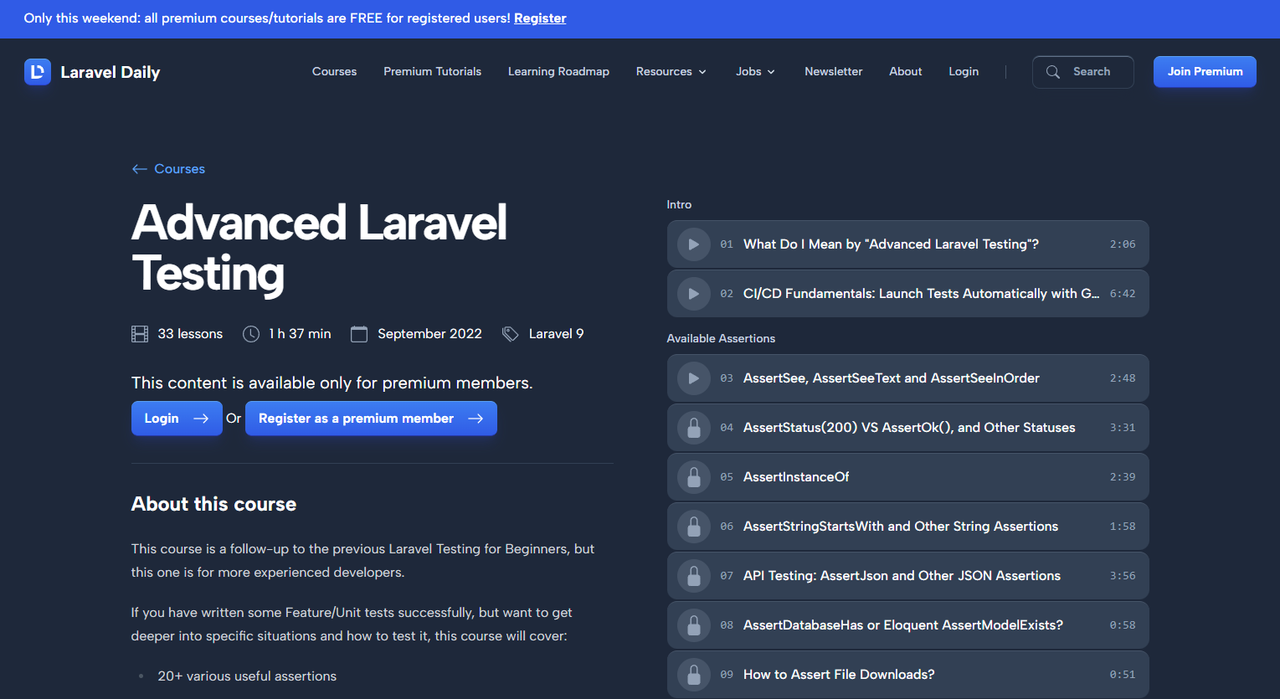Screen dimensions: 1280x699
Task: Go to Learning Roadmap page
Action: (x=558, y=72)
